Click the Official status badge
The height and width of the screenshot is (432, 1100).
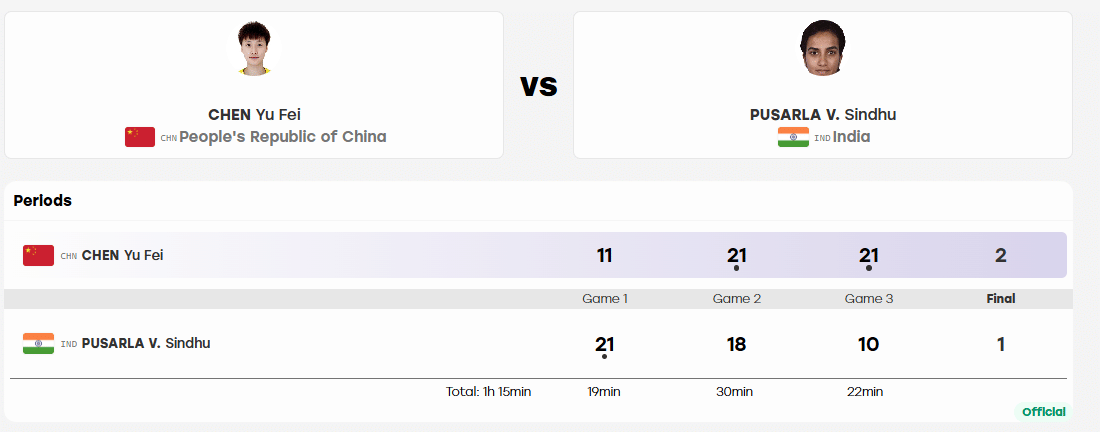coord(1044,412)
